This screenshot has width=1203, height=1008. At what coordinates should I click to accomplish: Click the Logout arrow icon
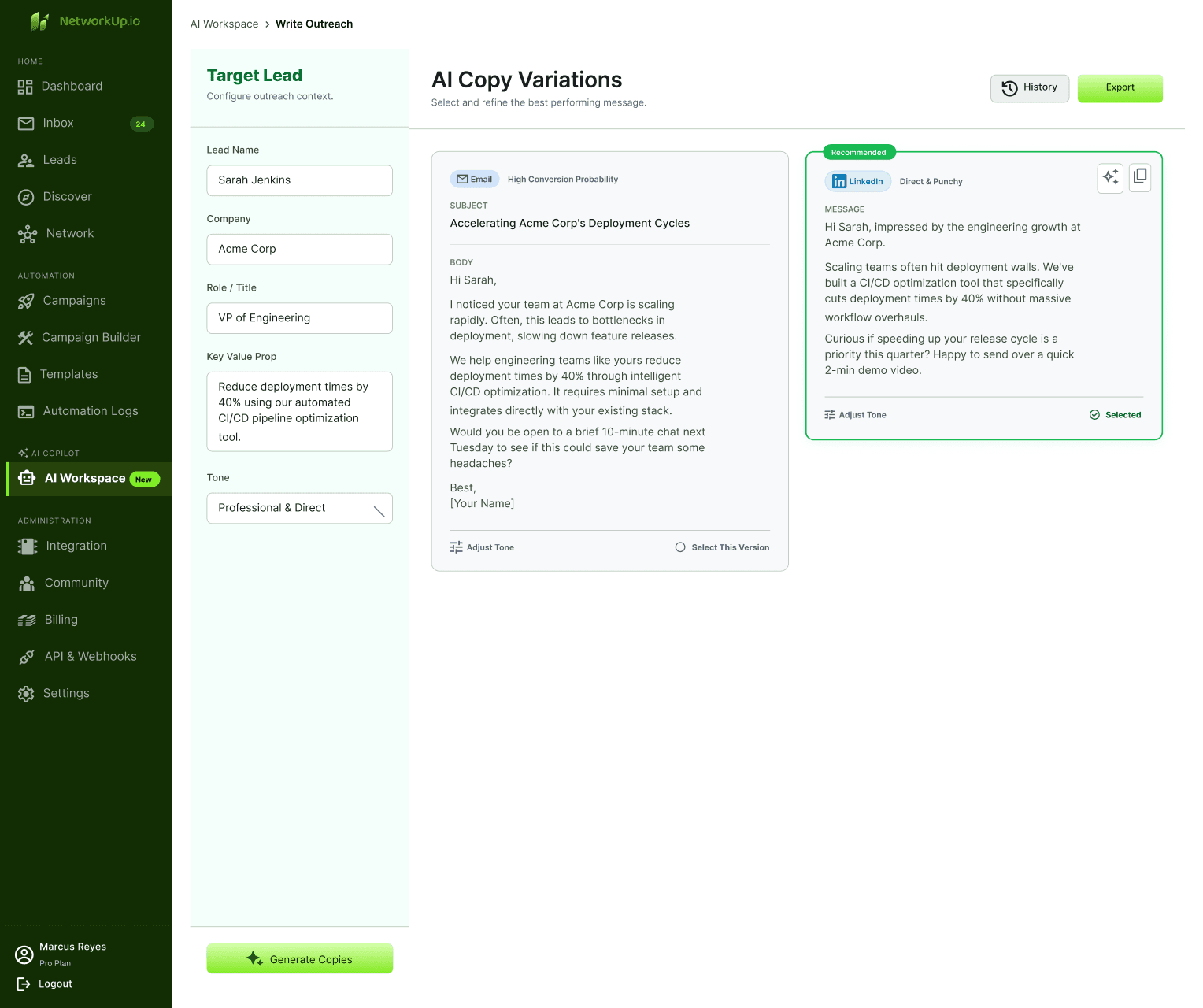24,984
